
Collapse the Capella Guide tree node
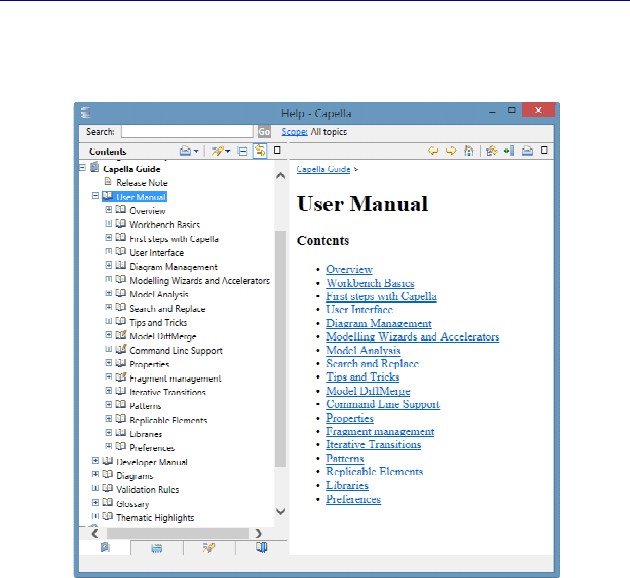point(82,167)
